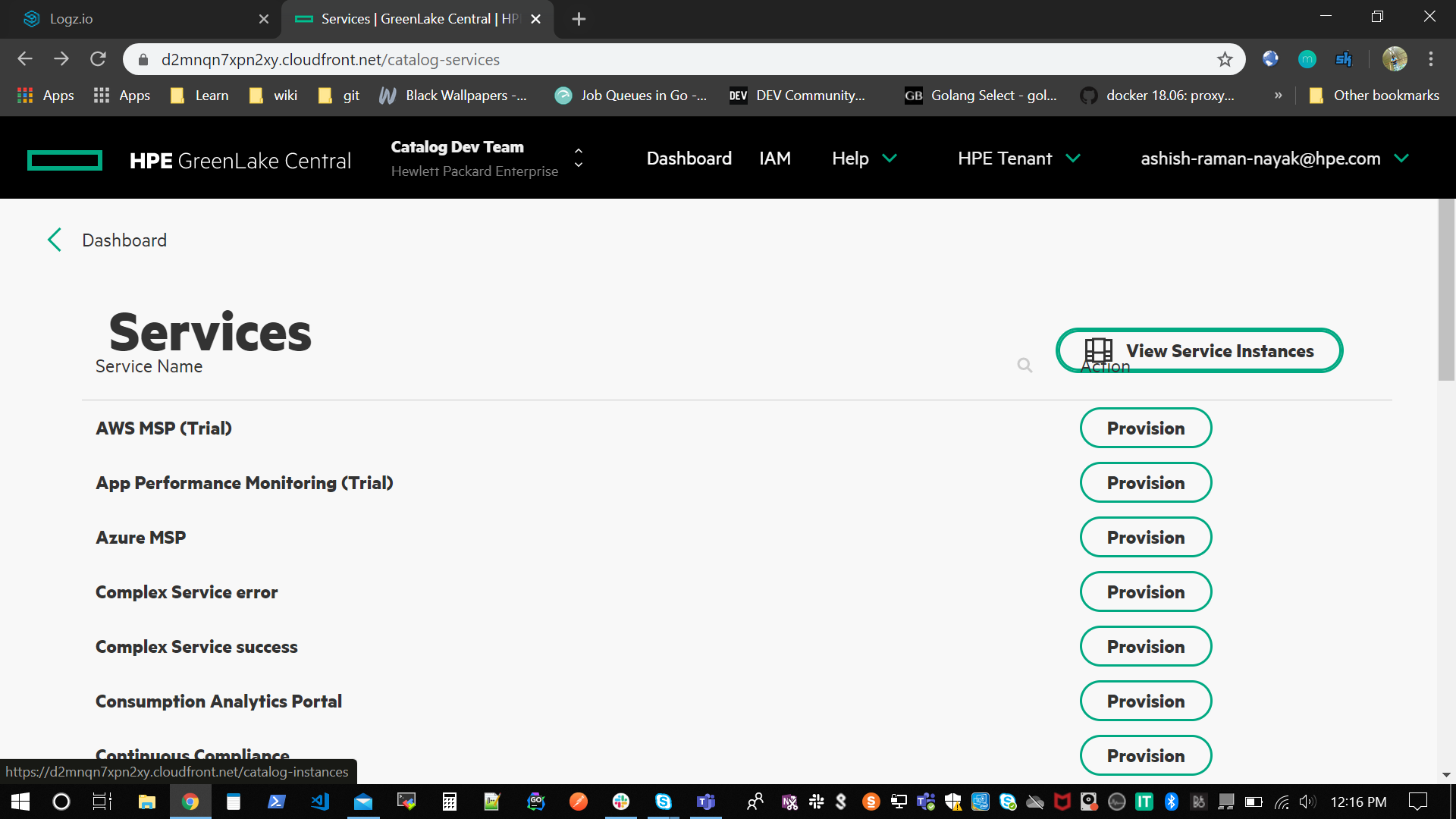Click View Service Instances button
This screenshot has height=819, width=1456.
(x=1199, y=350)
